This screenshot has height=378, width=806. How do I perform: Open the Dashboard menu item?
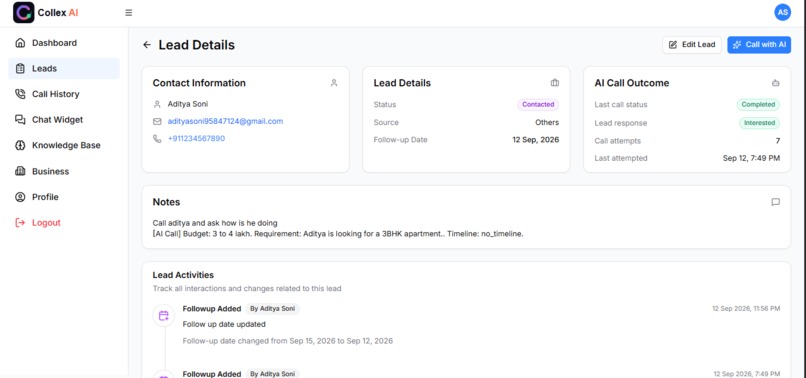64,43
